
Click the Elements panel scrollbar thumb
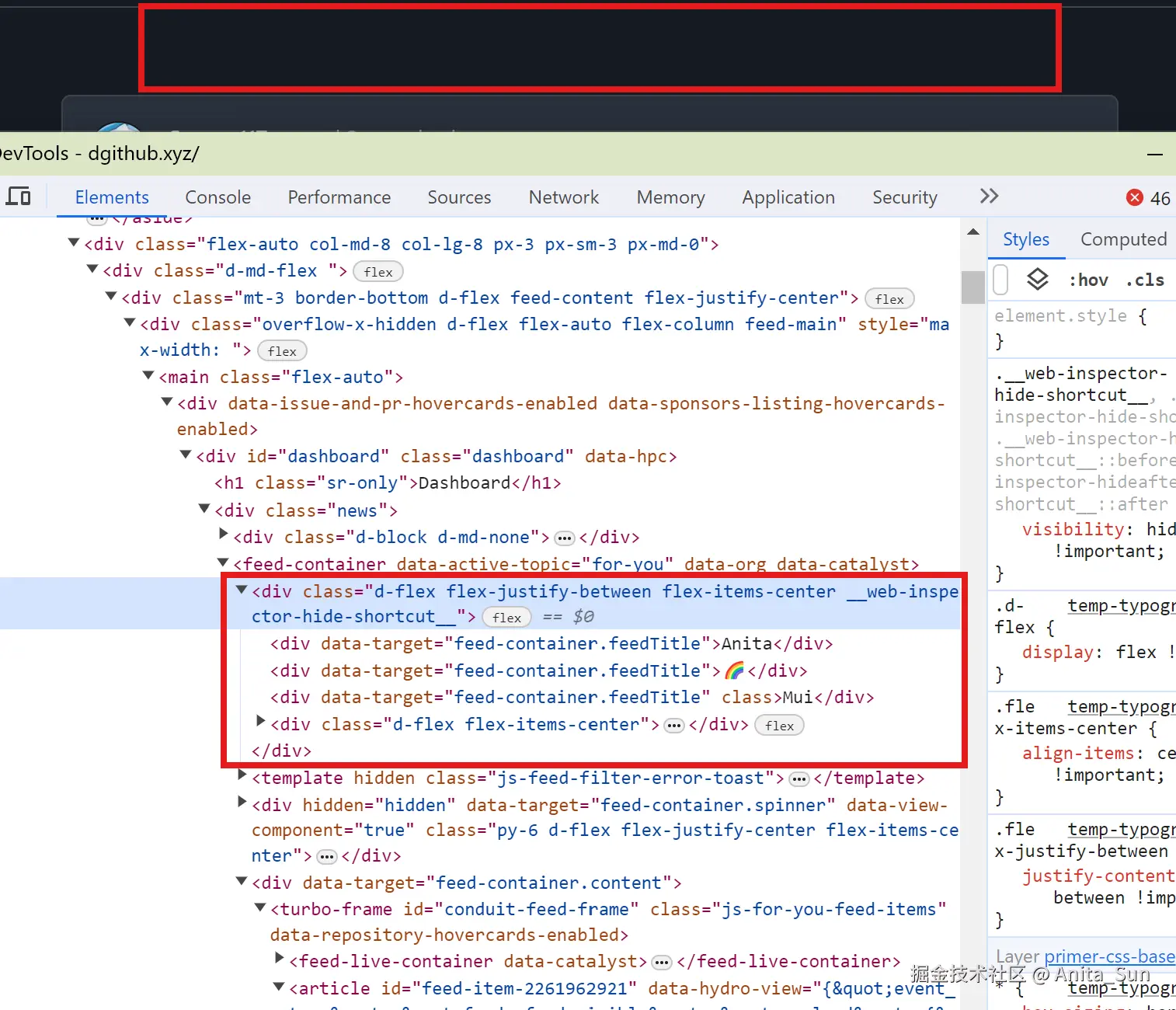(972, 287)
